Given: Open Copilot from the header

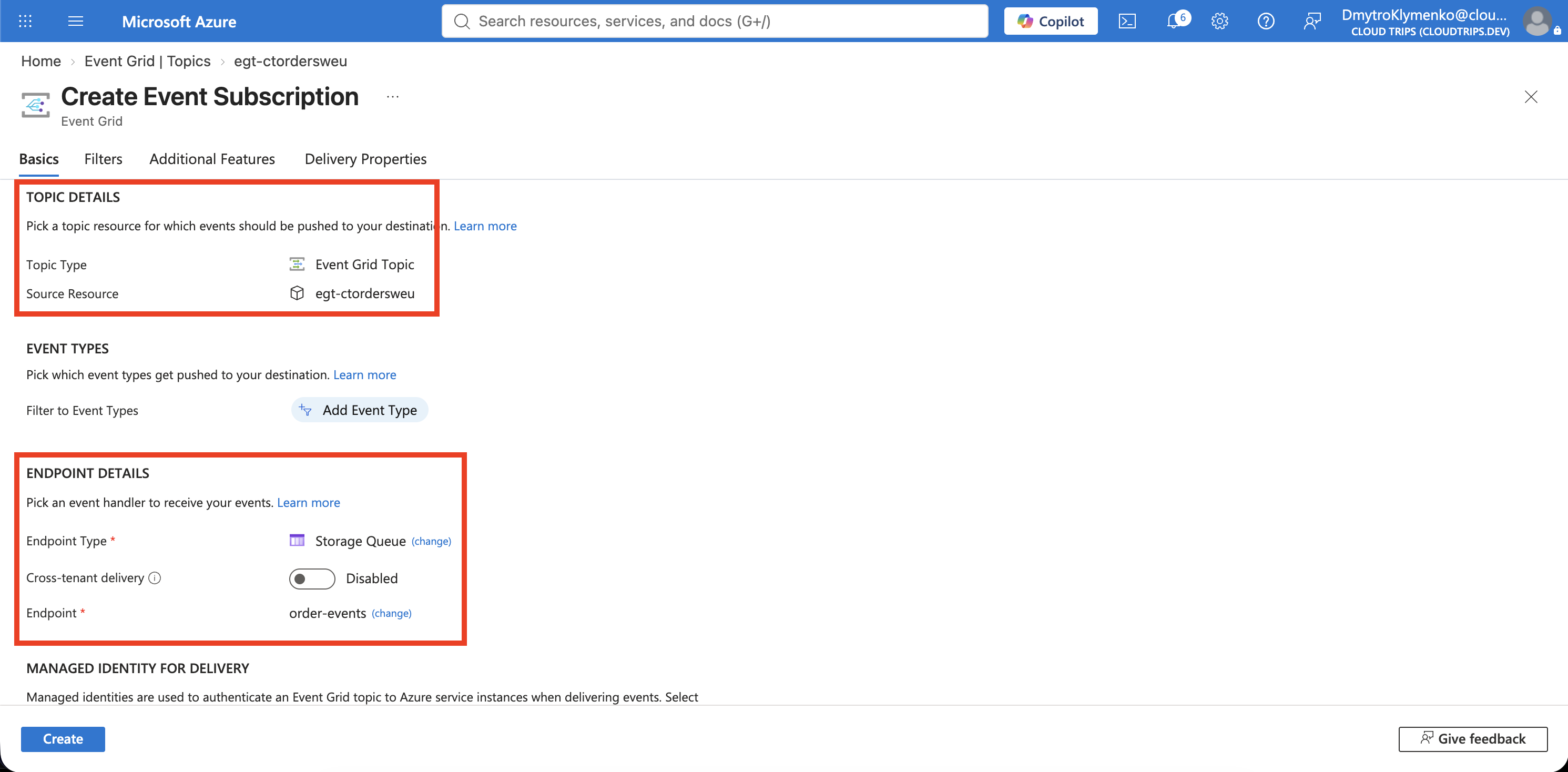Looking at the screenshot, I should click(x=1051, y=22).
